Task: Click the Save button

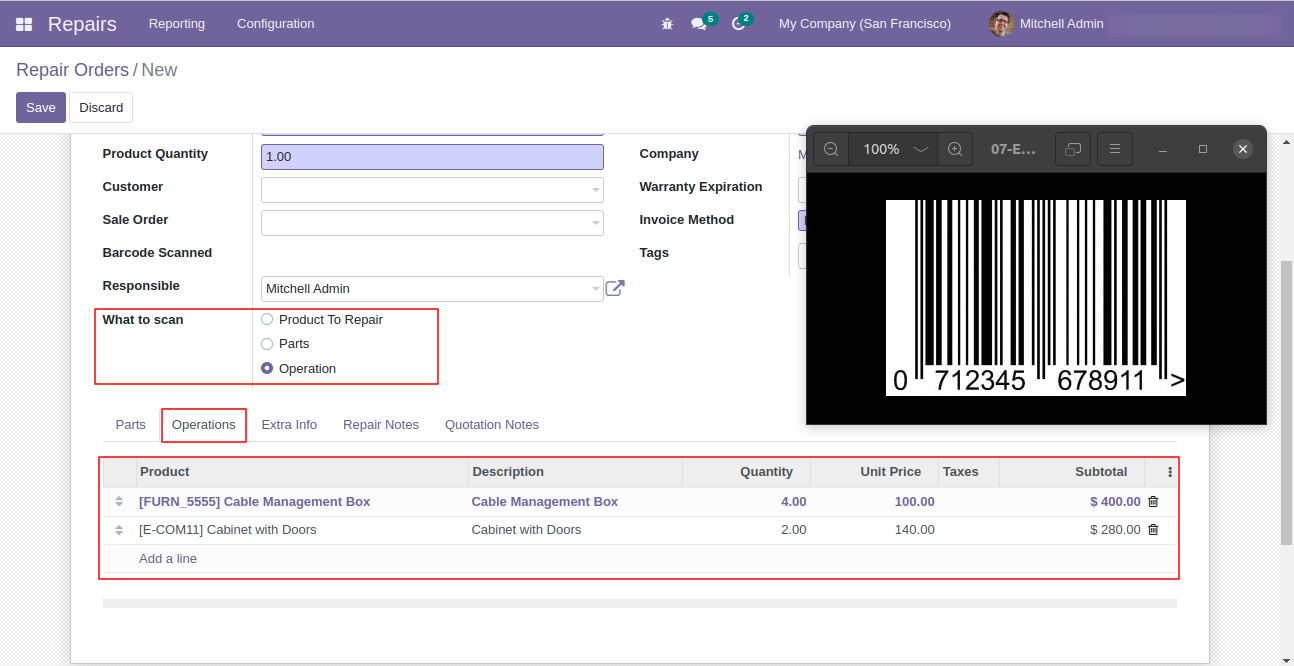Action: pos(41,108)
